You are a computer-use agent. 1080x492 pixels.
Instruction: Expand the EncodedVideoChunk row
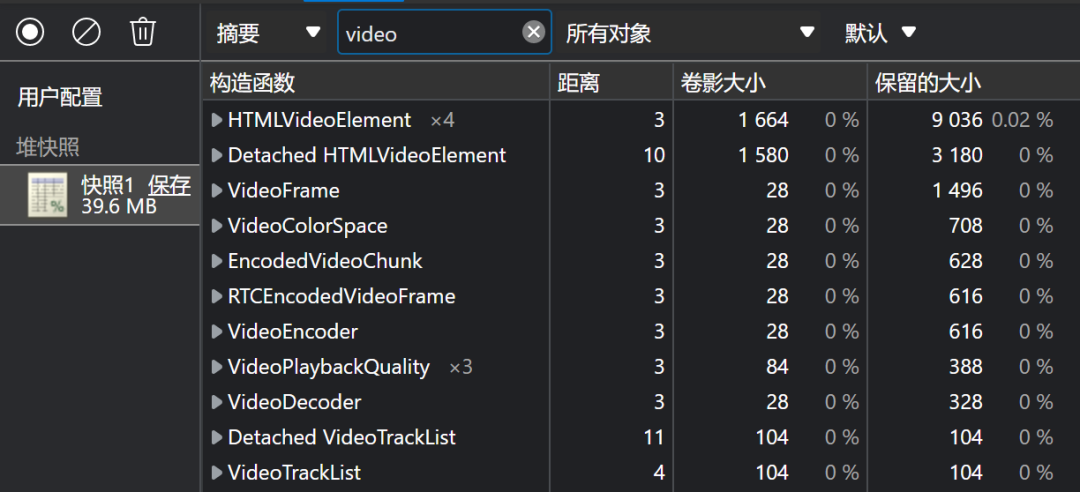217,261
